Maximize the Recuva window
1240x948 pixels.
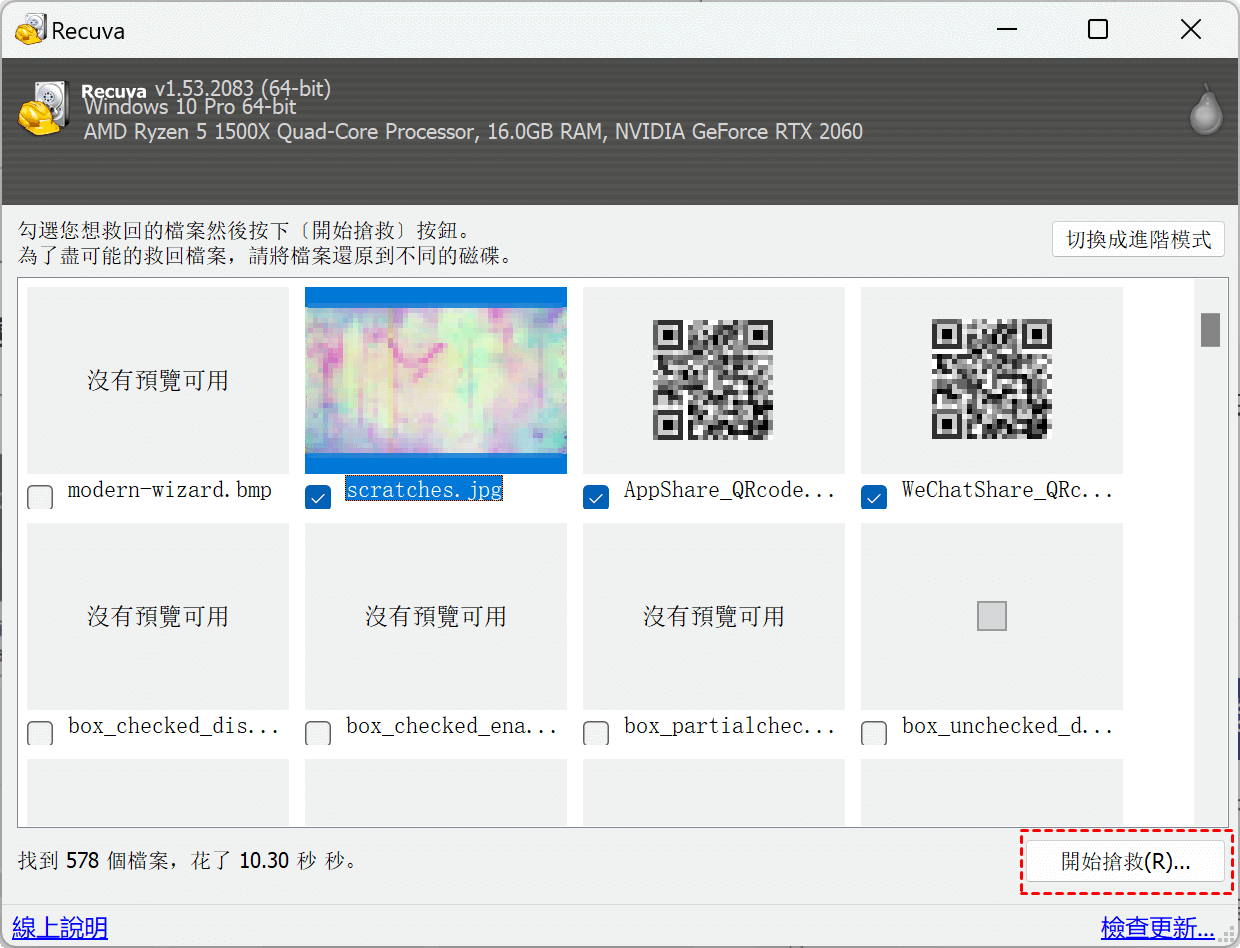1098,30
